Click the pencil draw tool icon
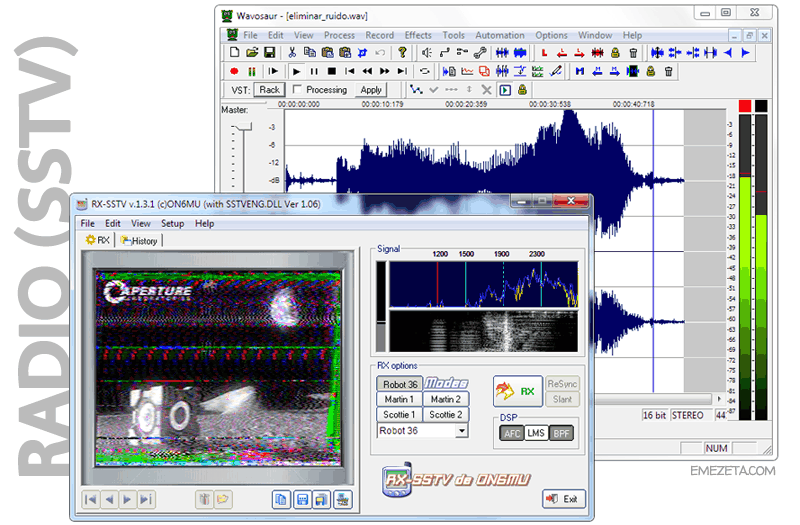 tap(556, 71)
